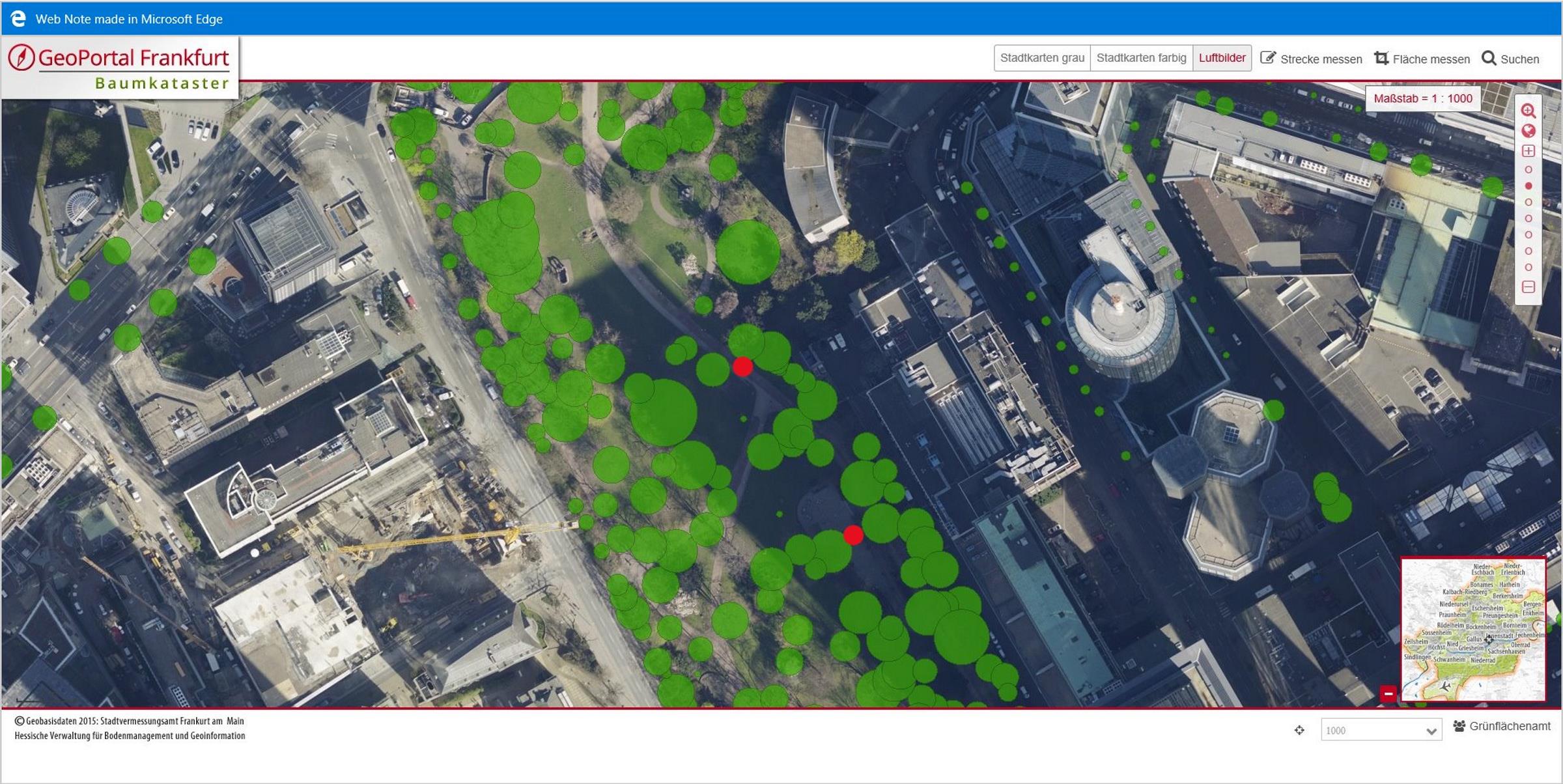Select the topmost zoom level radio dot
Image resolution: width=1563 pixels, height=784 pixels.
tap(1528, 169)
